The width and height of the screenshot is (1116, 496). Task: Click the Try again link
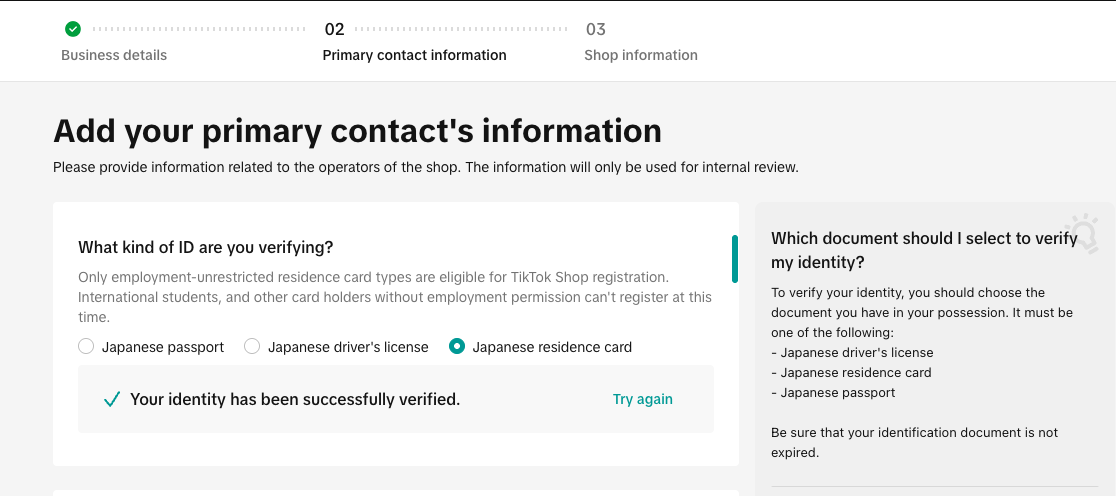tap(643, 399)
